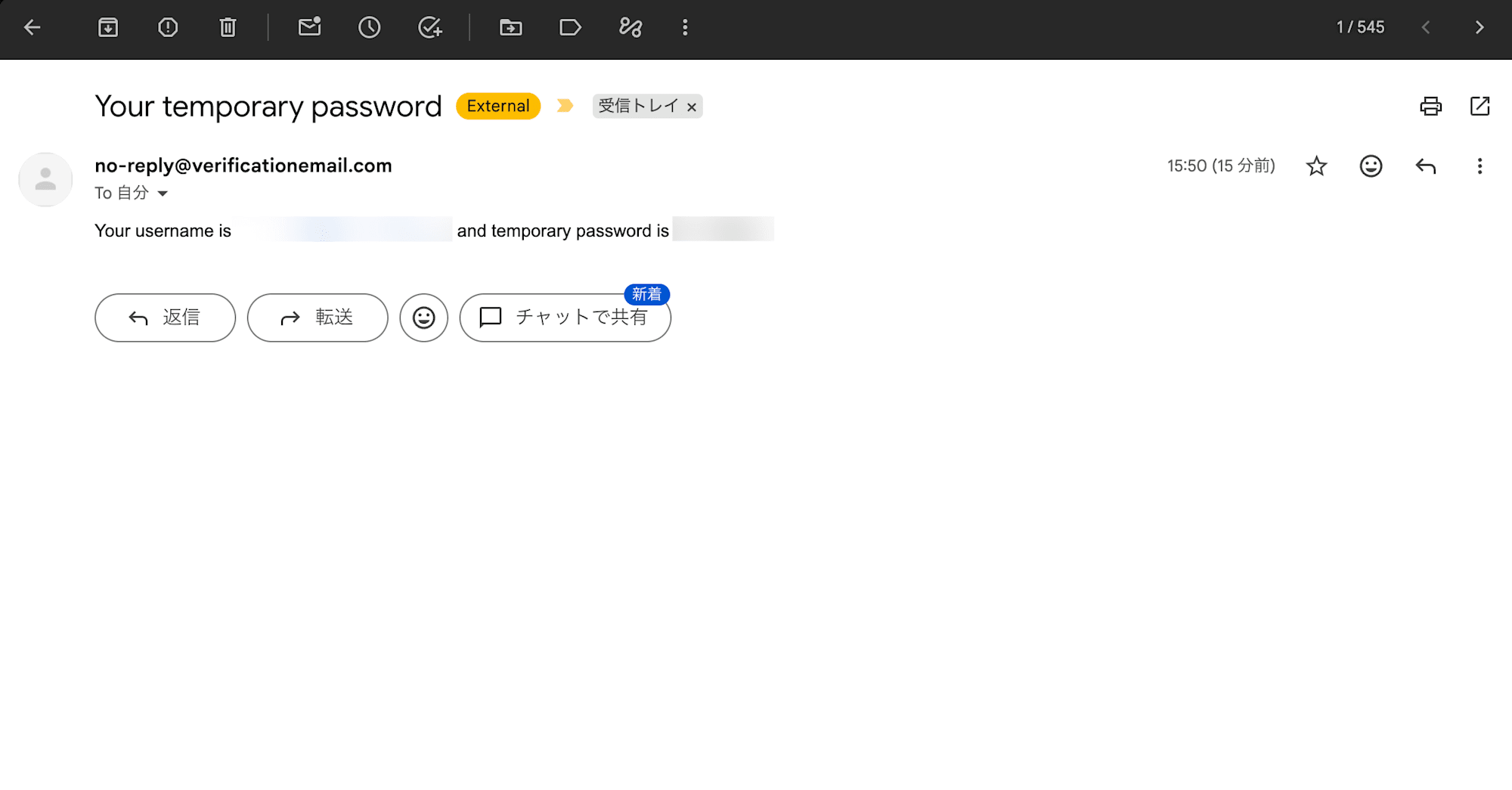Move email to a folder

[510, 28]
